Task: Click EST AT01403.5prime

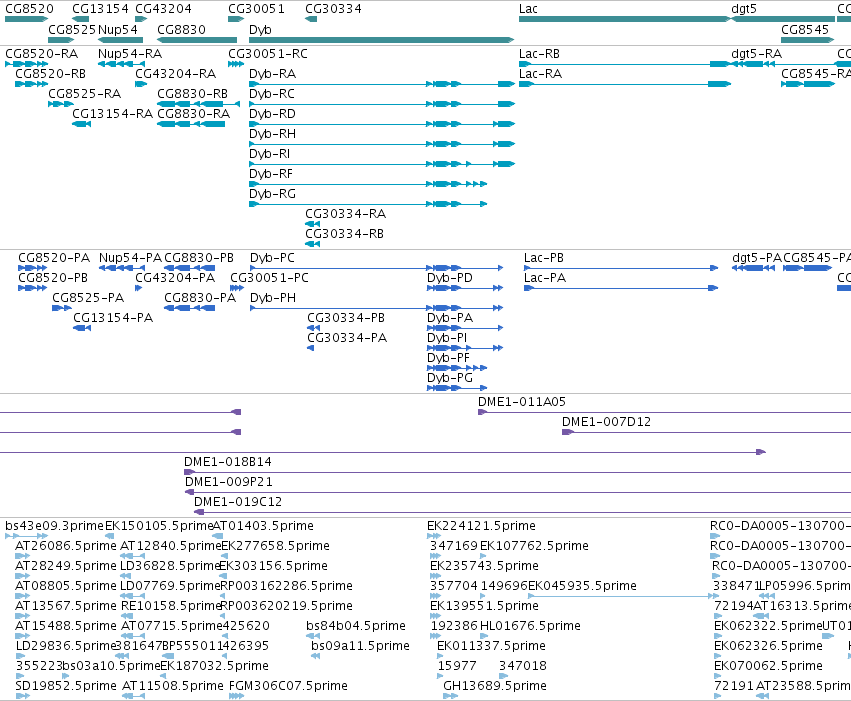Action: (x=263, y=526)
